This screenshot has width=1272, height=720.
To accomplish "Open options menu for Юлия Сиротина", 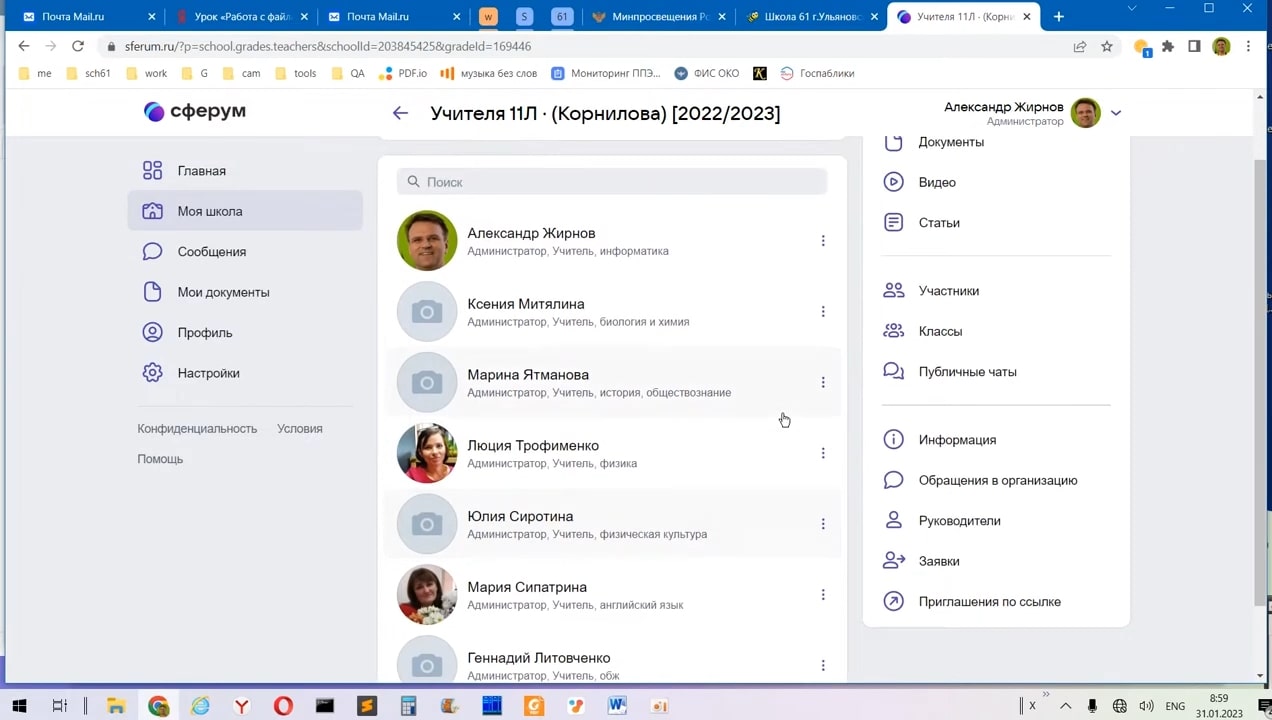I will 823,524.
